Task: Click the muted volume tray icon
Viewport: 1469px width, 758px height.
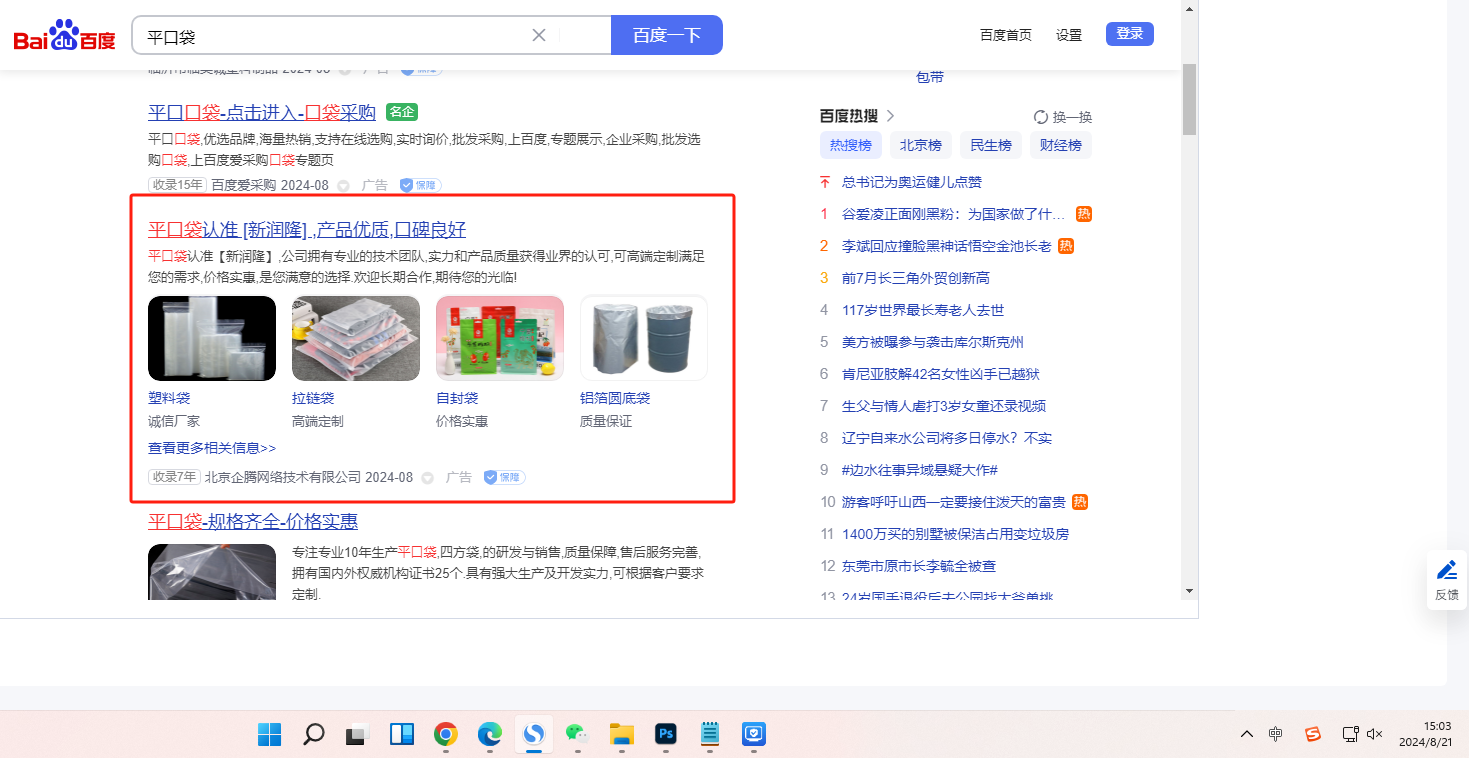Action: [x=1375, y=734]
